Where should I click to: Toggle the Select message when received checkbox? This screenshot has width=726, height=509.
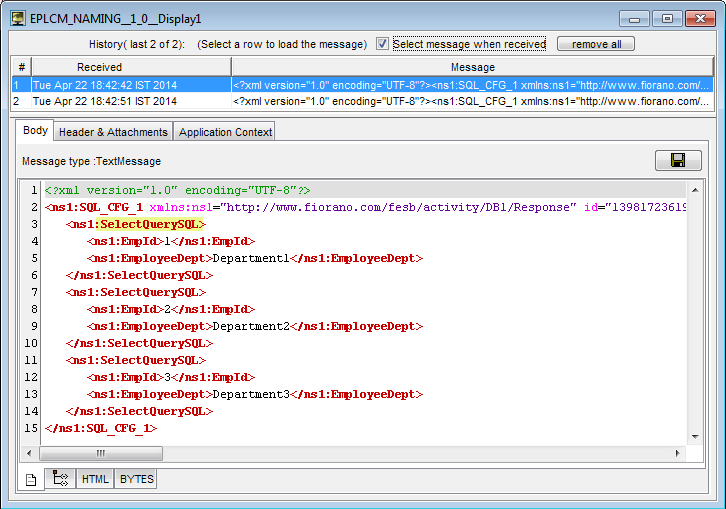click(x=382, y=44)
